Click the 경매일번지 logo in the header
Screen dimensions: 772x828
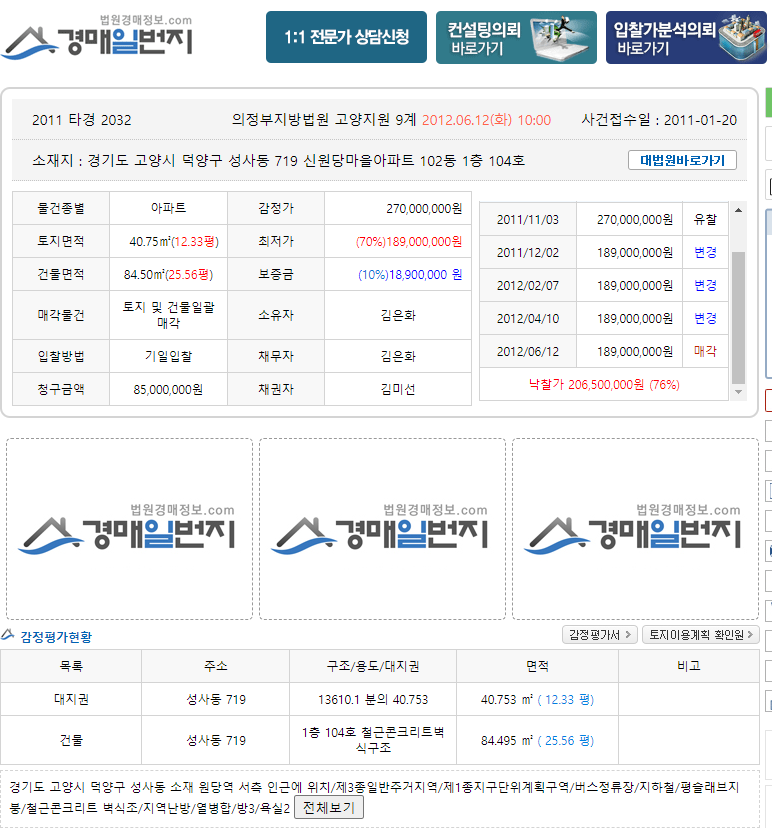pyautogui.click(x=98, y=37)
